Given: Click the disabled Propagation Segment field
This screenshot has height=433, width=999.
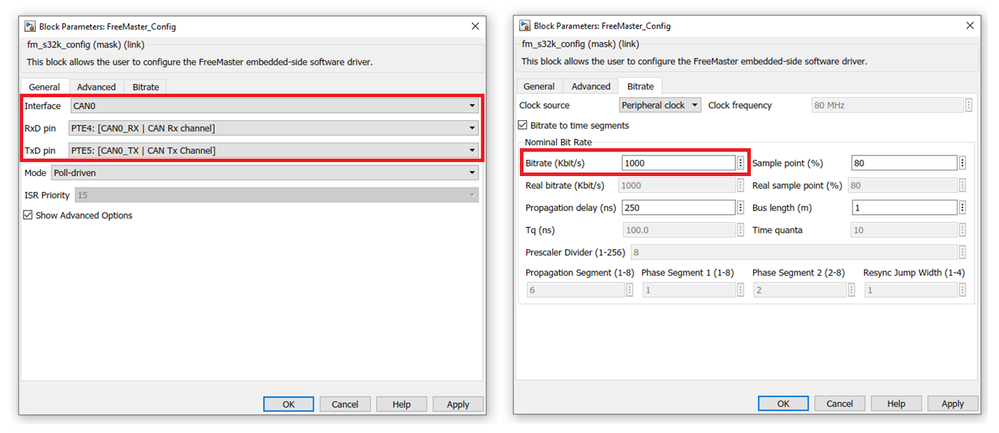Looking at the screenshot, I should pyautogui.click(x=575, y=290).
